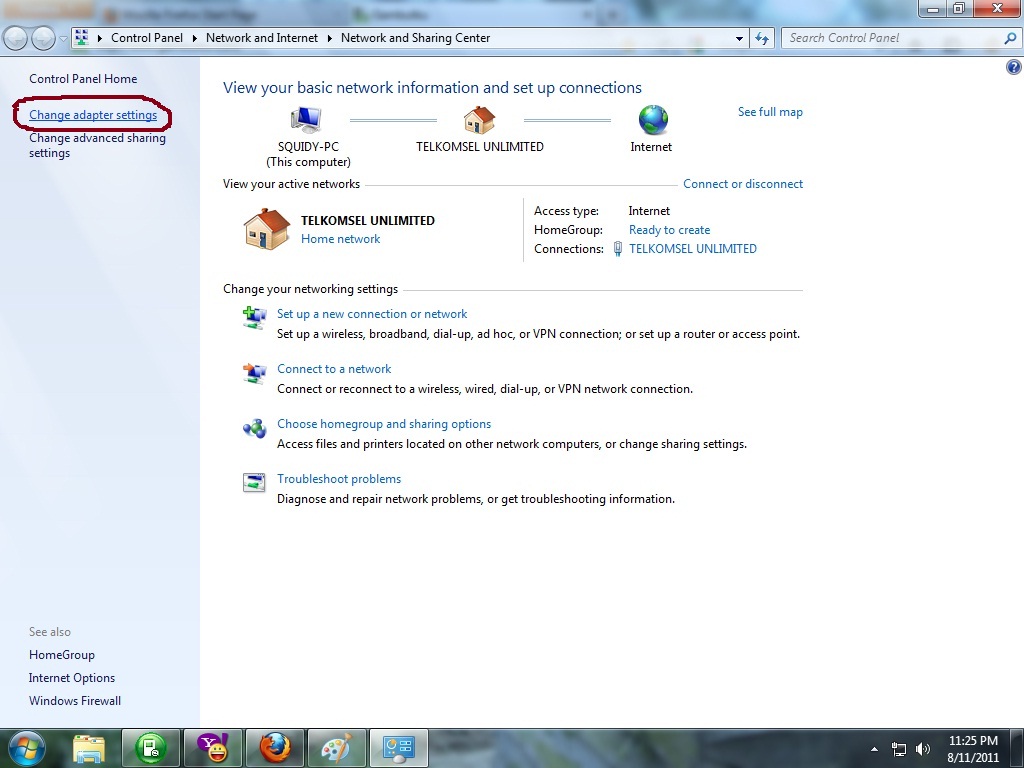
Task: Click the SQUIDY-PC computer icon
Action: click(x=306, y=120)
